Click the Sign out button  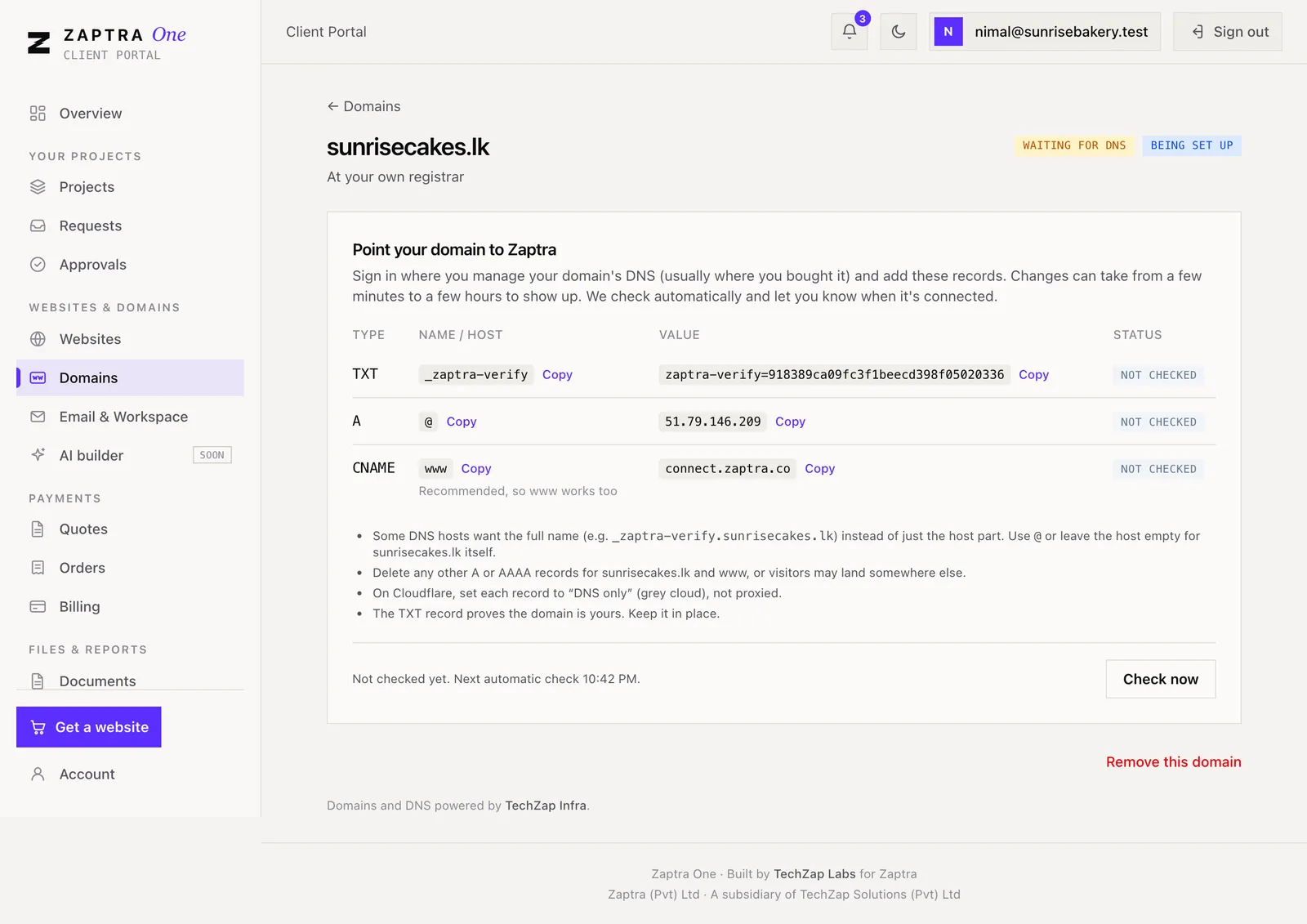point(1228,32)
